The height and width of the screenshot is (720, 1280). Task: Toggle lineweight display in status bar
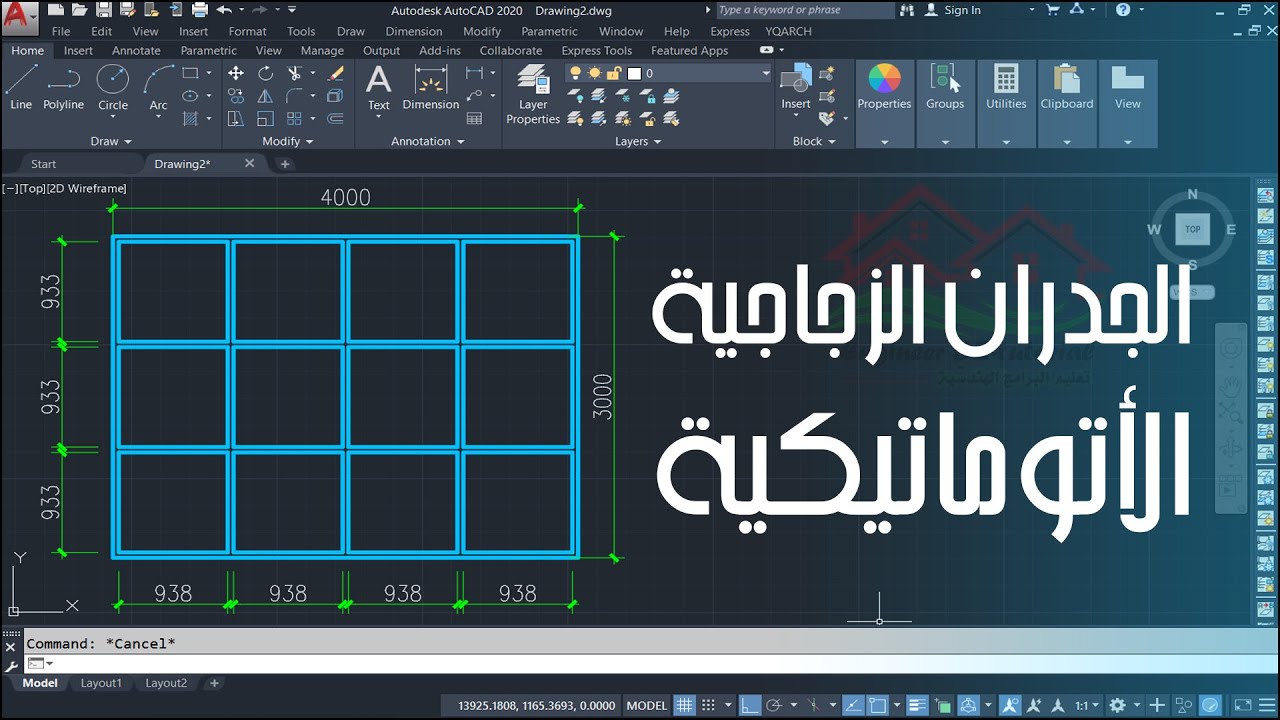(x=917, y=705)
